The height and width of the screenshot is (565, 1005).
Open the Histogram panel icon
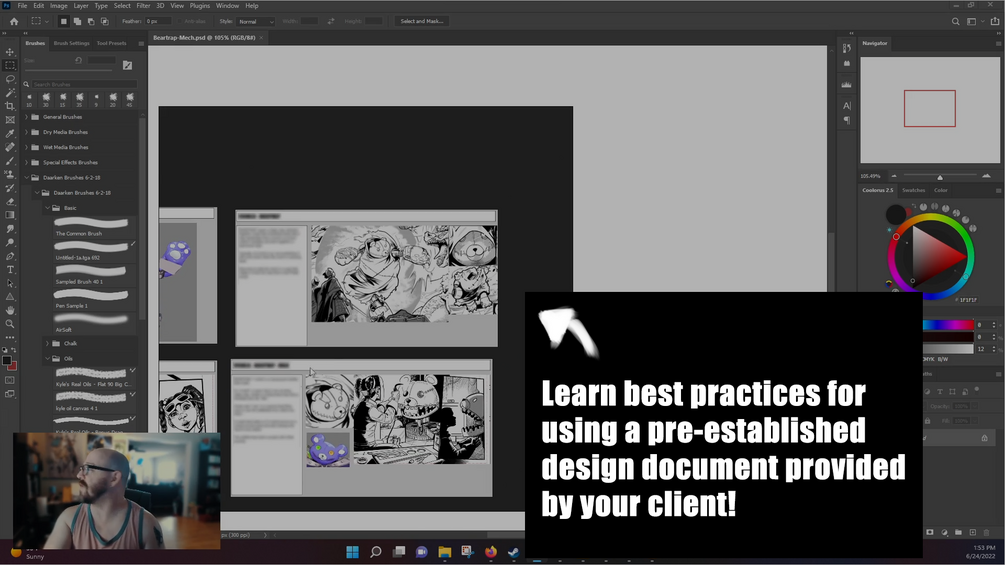(x=847, y=84)
